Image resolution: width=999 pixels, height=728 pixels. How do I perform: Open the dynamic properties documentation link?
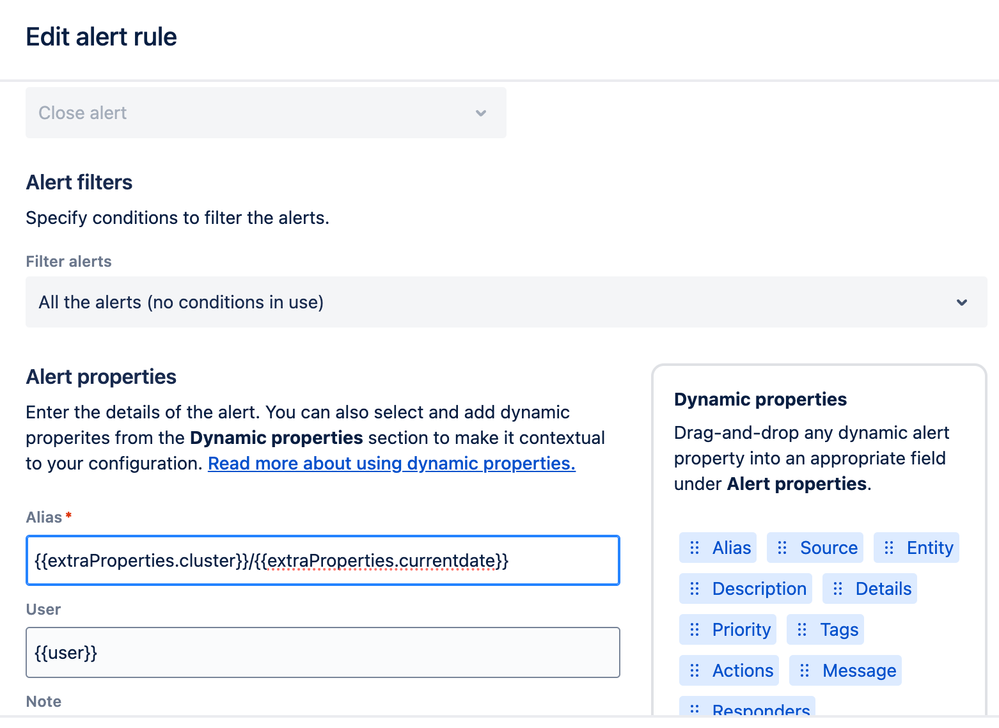point(391,464)
